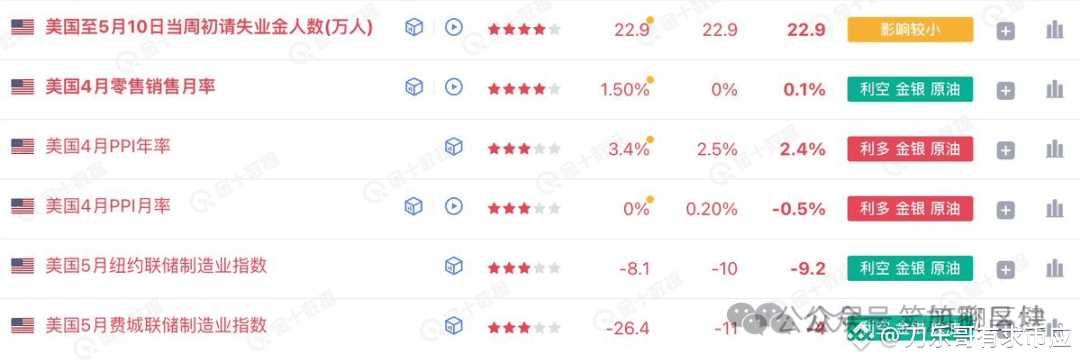Screen dimensions: 1080x362
Task: Open 美国5月纽约联储制造业指数 indicator
Action: (x=156, y=265)
